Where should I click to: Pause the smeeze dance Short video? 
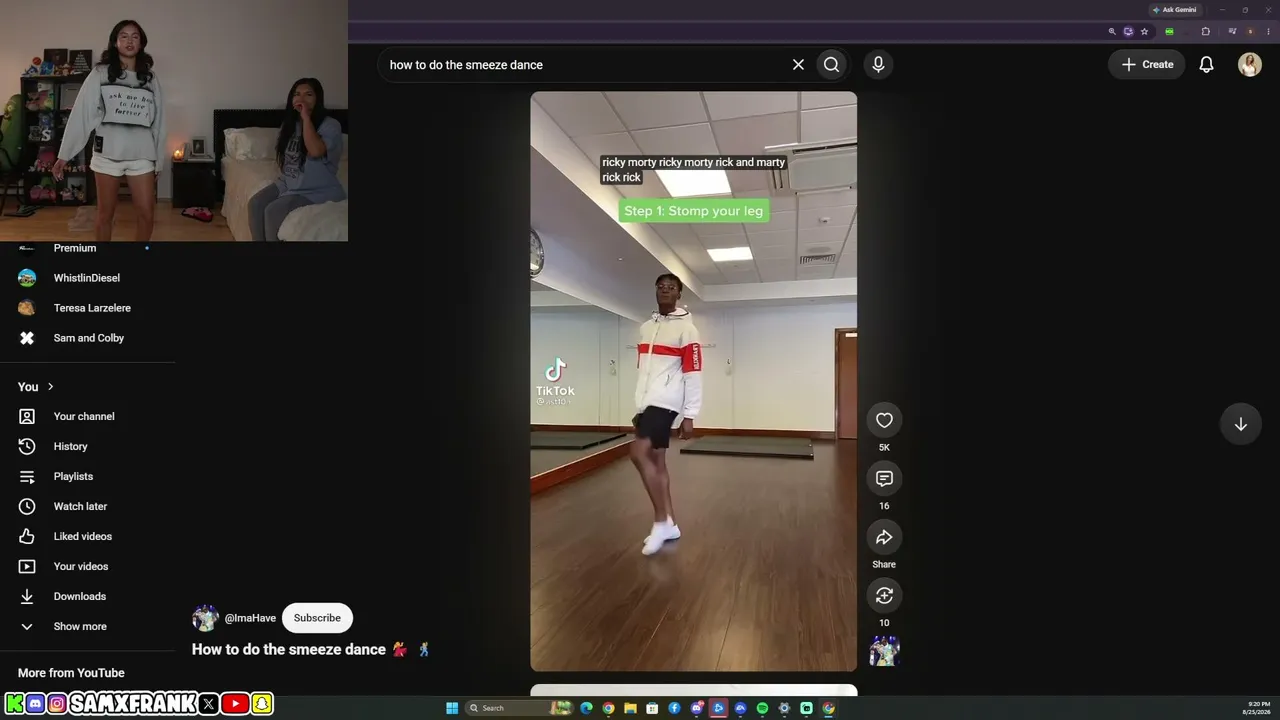pos(693,381)
